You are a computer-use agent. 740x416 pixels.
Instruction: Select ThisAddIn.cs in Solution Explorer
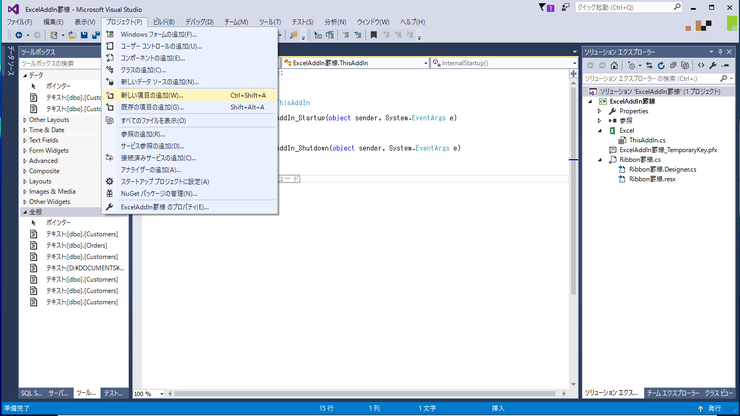click(x=647, y=140)
